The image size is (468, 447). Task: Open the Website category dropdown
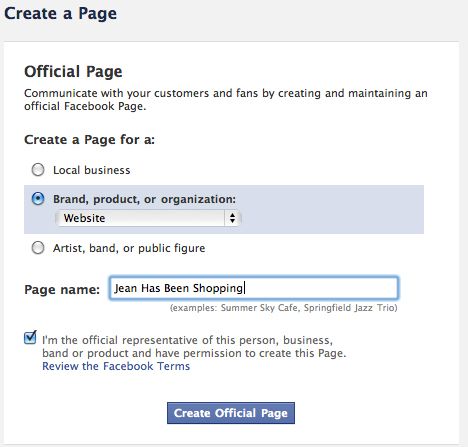pos(148,218)
